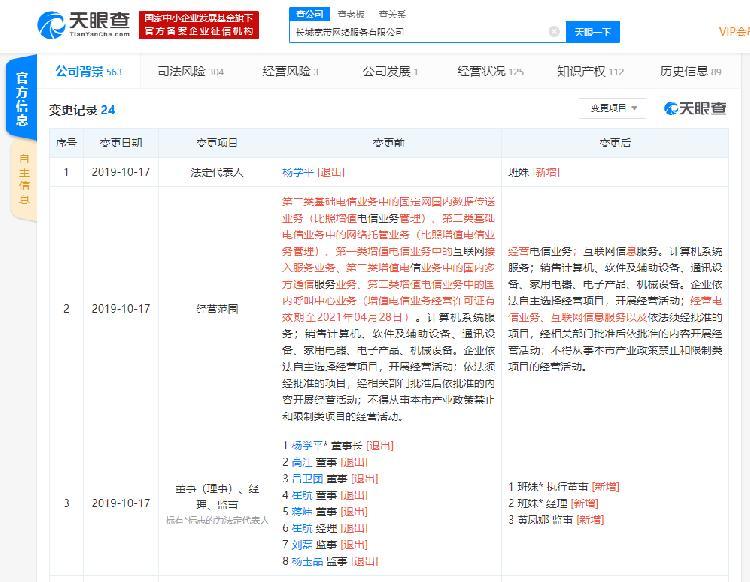Click the [新增] legal representative in row 1

pyautogui.click(x=533, y=172)
